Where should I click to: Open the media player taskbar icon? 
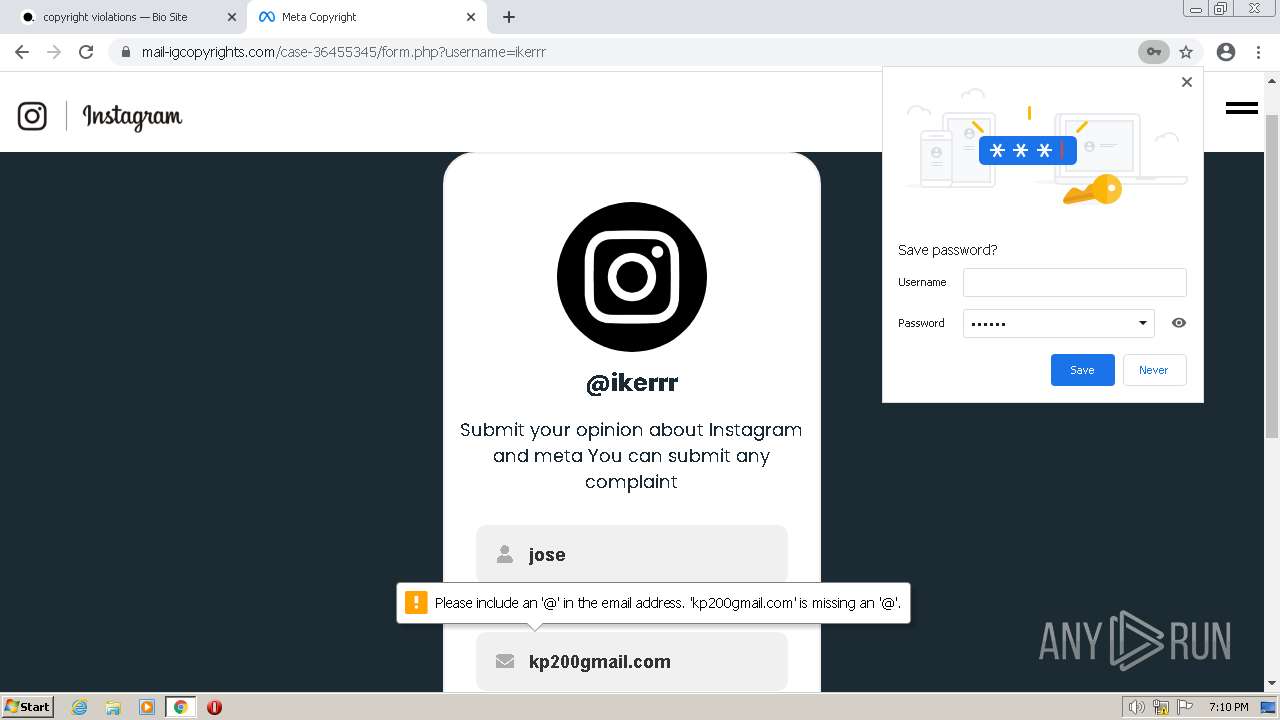[147, 707]
